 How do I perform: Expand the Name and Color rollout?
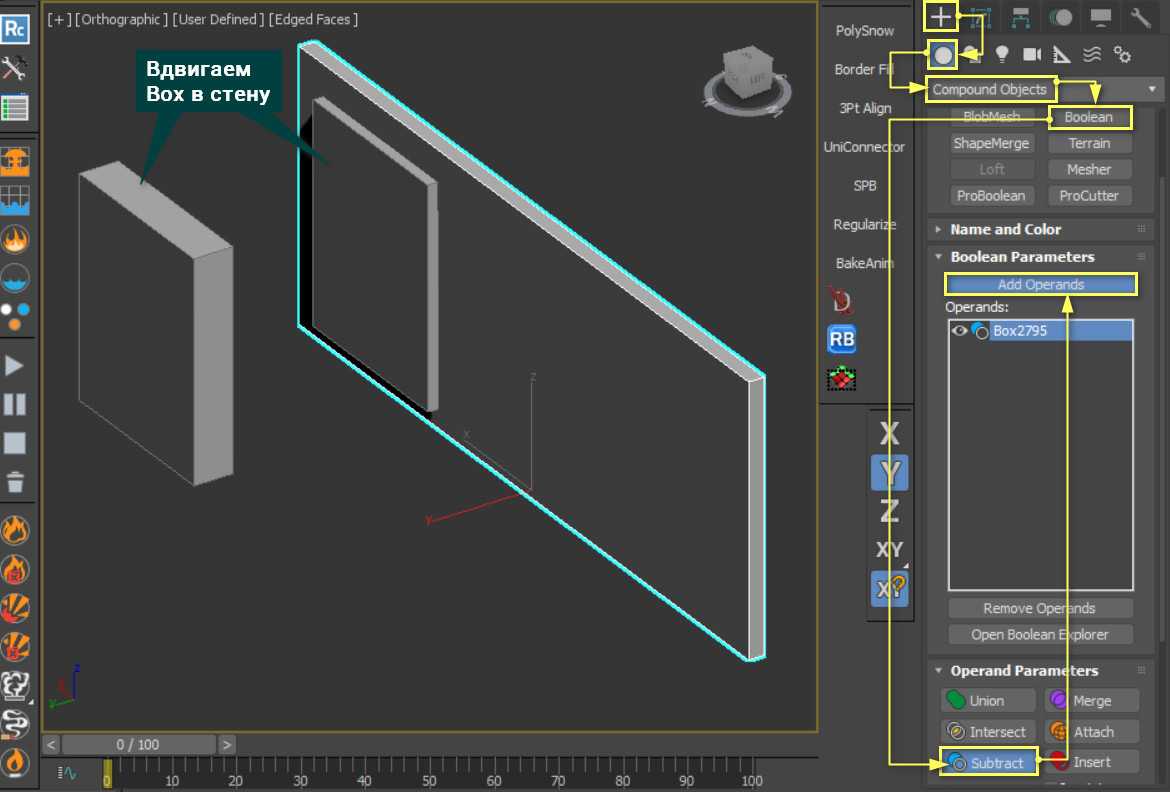coord(1005,229)
